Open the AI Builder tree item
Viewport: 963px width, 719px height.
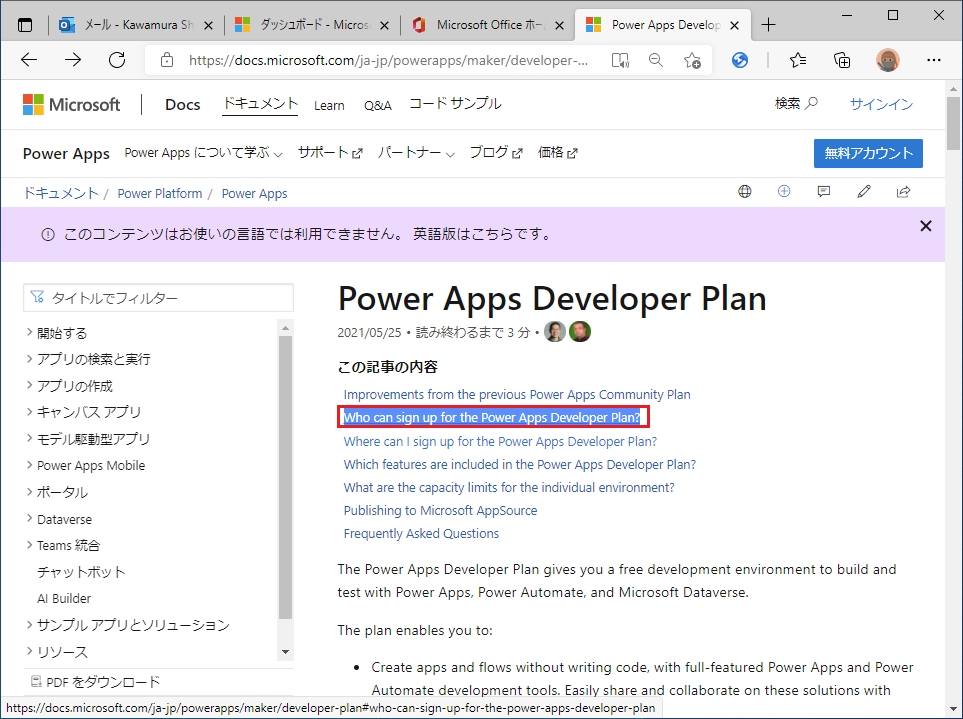click(64, 598)
